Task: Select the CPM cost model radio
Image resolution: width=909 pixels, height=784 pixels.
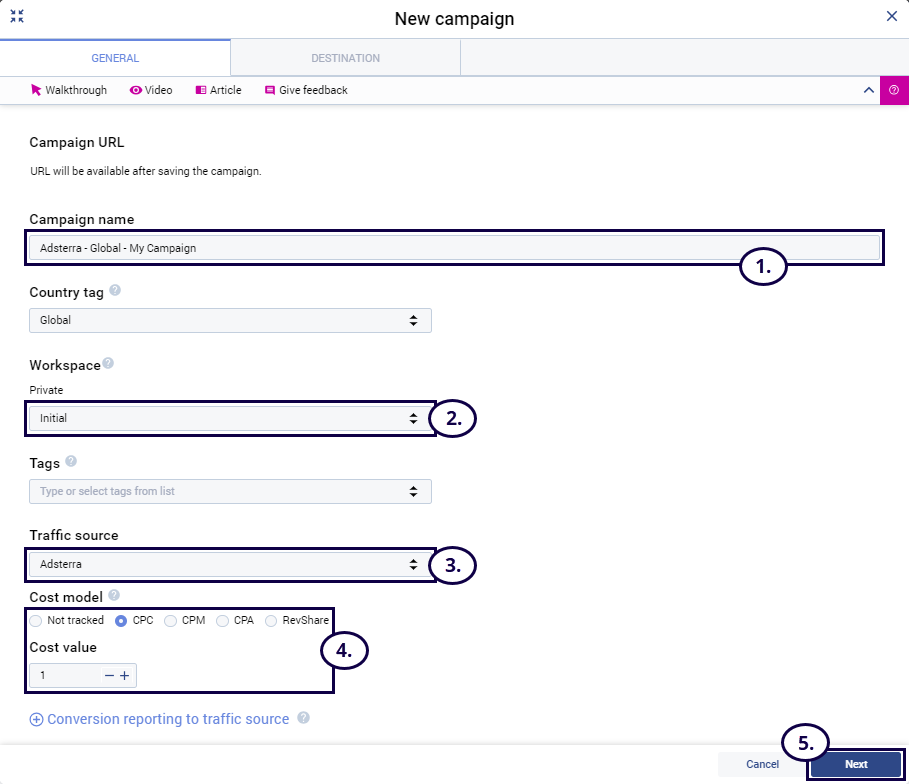Action: tap(171, 620)
